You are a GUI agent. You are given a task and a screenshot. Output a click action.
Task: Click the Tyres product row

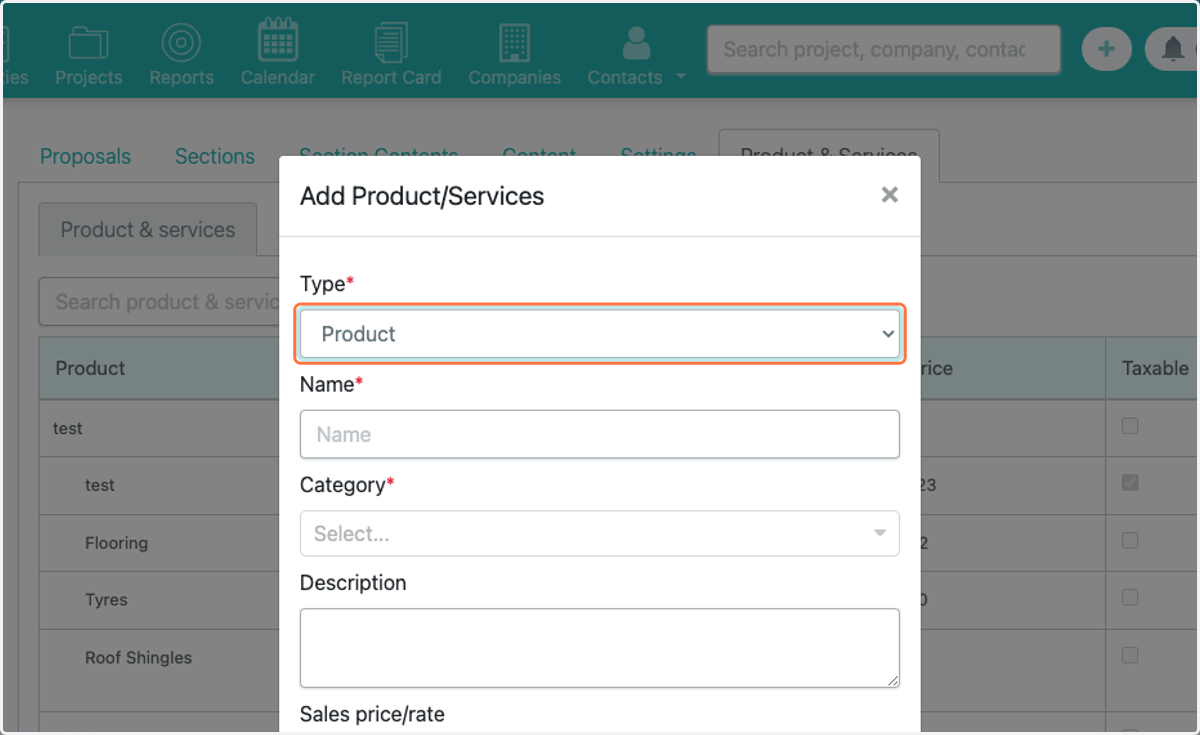tap(106, 600)
